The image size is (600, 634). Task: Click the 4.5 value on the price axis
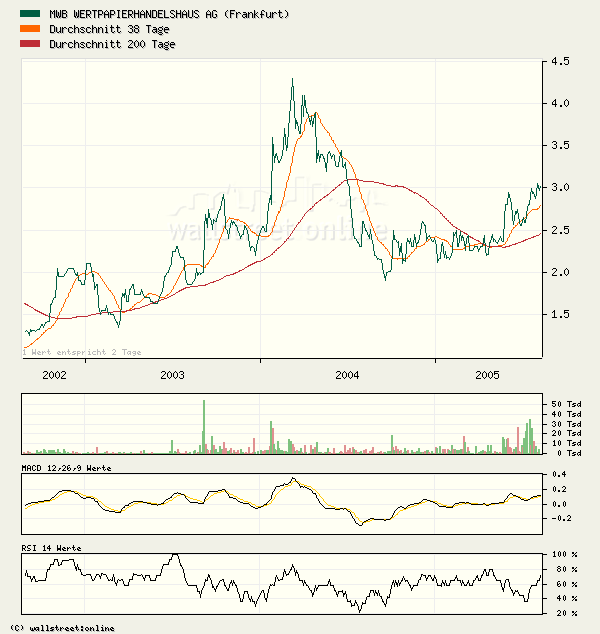click(x=559, y=61)
